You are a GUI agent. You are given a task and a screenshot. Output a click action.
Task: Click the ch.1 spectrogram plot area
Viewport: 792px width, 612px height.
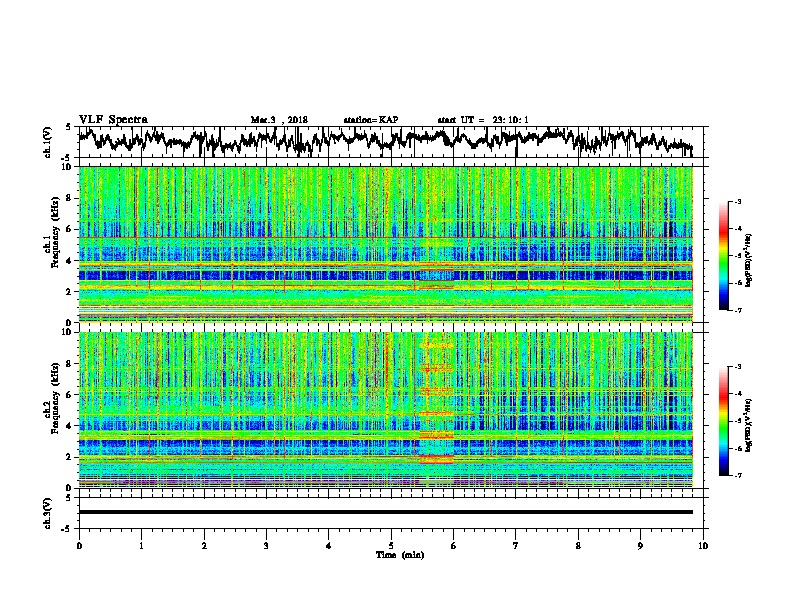(386, 244)
